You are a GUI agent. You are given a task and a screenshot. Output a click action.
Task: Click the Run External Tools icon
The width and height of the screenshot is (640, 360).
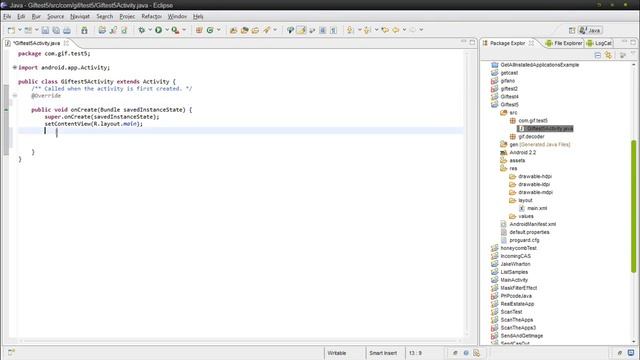tap(175, 30)
